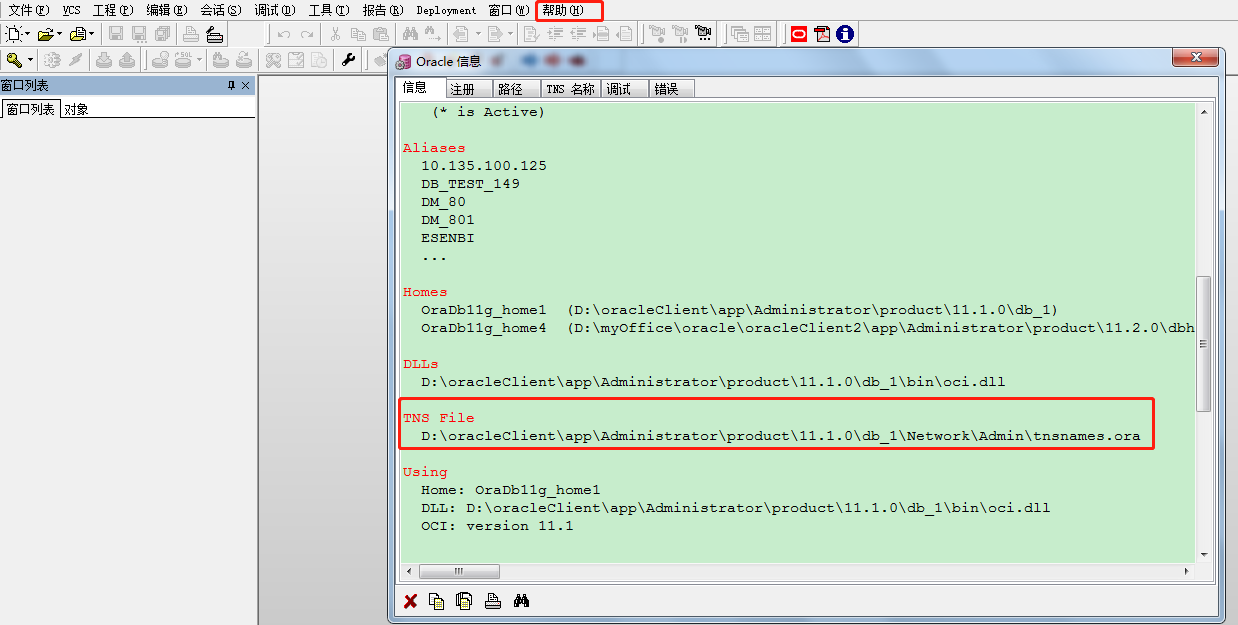Click the Copy all pages icon in Oracle dialog
The height and width of the screenshot is (625, 1238).
[464, 601]
